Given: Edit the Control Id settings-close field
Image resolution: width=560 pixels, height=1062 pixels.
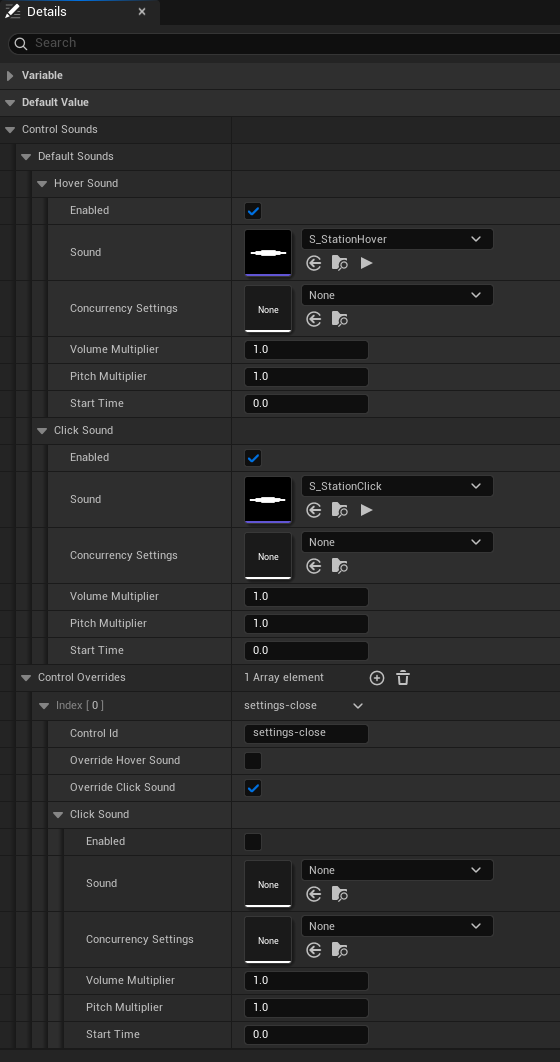Looking at the screenshot, I should pos(306,734).
